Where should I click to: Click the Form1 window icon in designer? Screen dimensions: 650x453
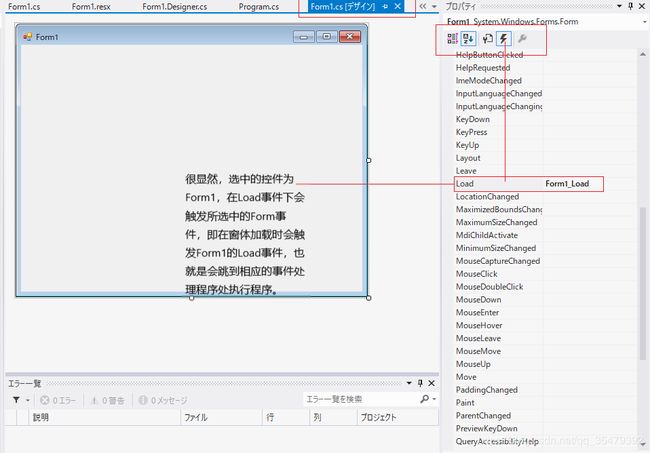[28, 37]
